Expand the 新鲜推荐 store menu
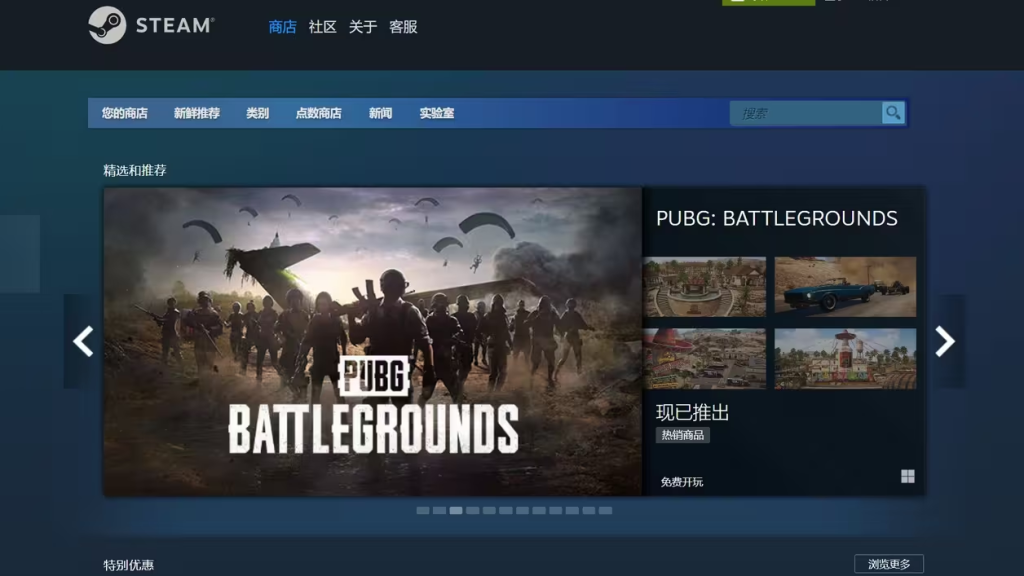The width and height of the screenshot is (1024, 576). [x=197, y=113]
